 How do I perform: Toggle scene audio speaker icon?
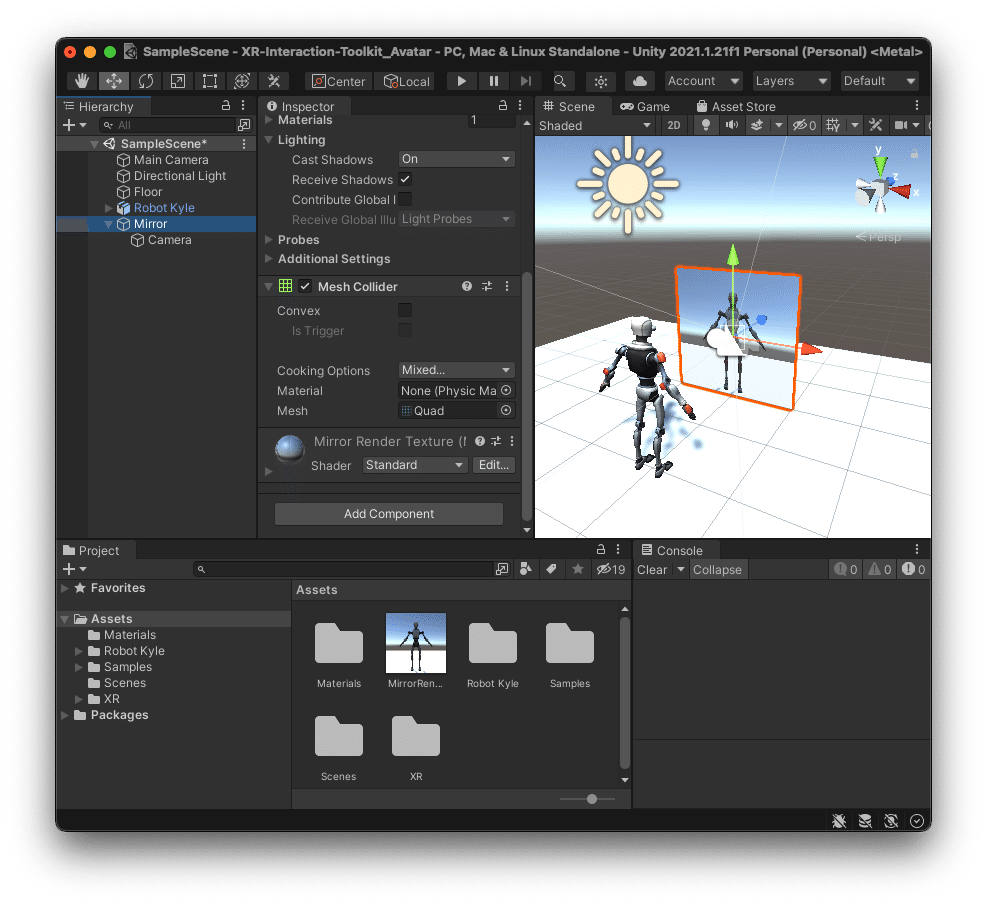click(x=731, y=125)
